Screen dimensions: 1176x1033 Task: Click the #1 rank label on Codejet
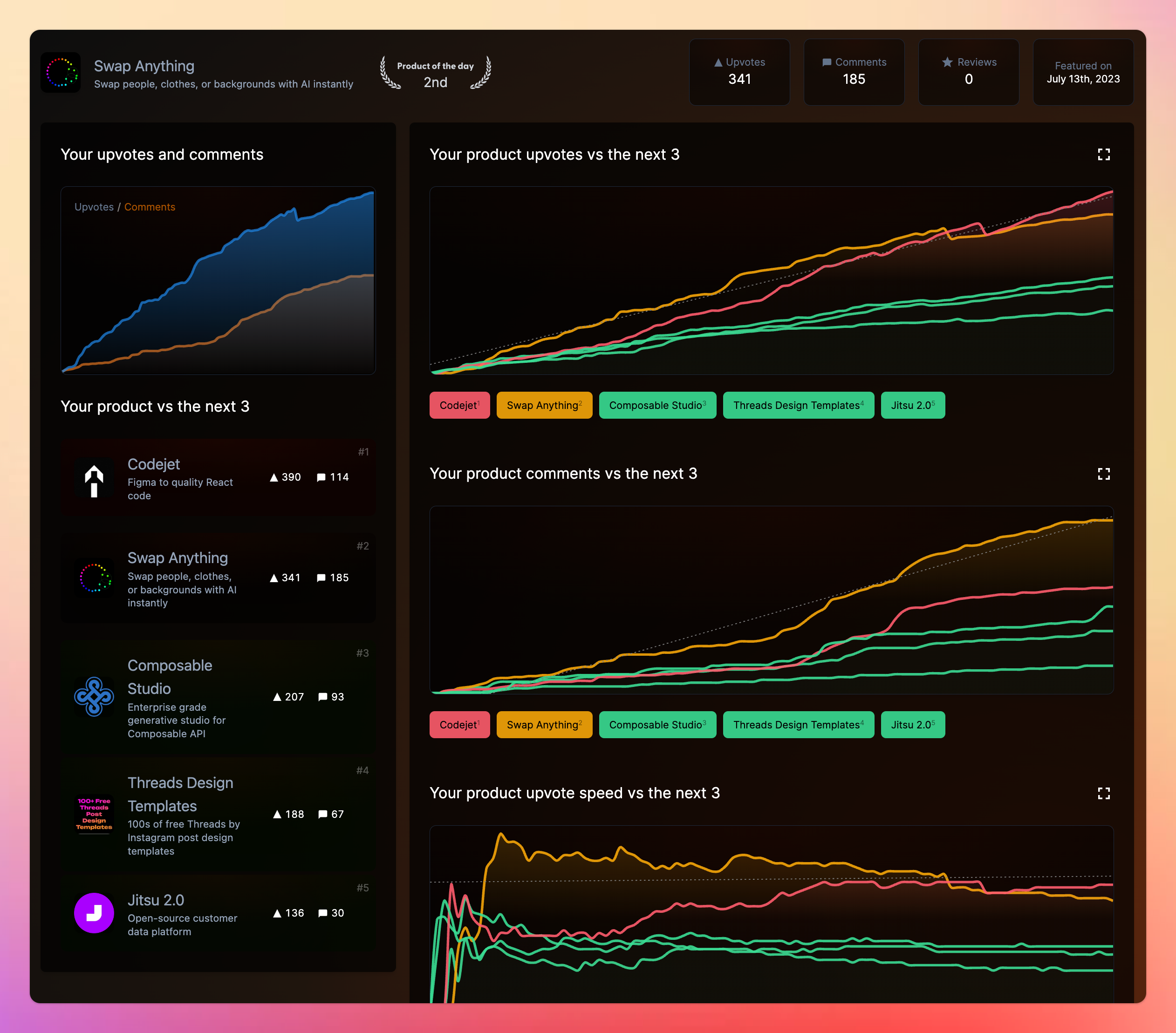pyautogui.click(x=363, y=452)
